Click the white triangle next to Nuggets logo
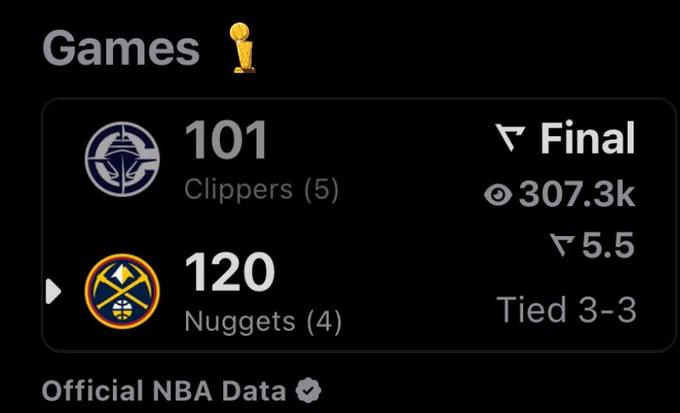This screenshot has height=413, width=680. tap(53, 291)
